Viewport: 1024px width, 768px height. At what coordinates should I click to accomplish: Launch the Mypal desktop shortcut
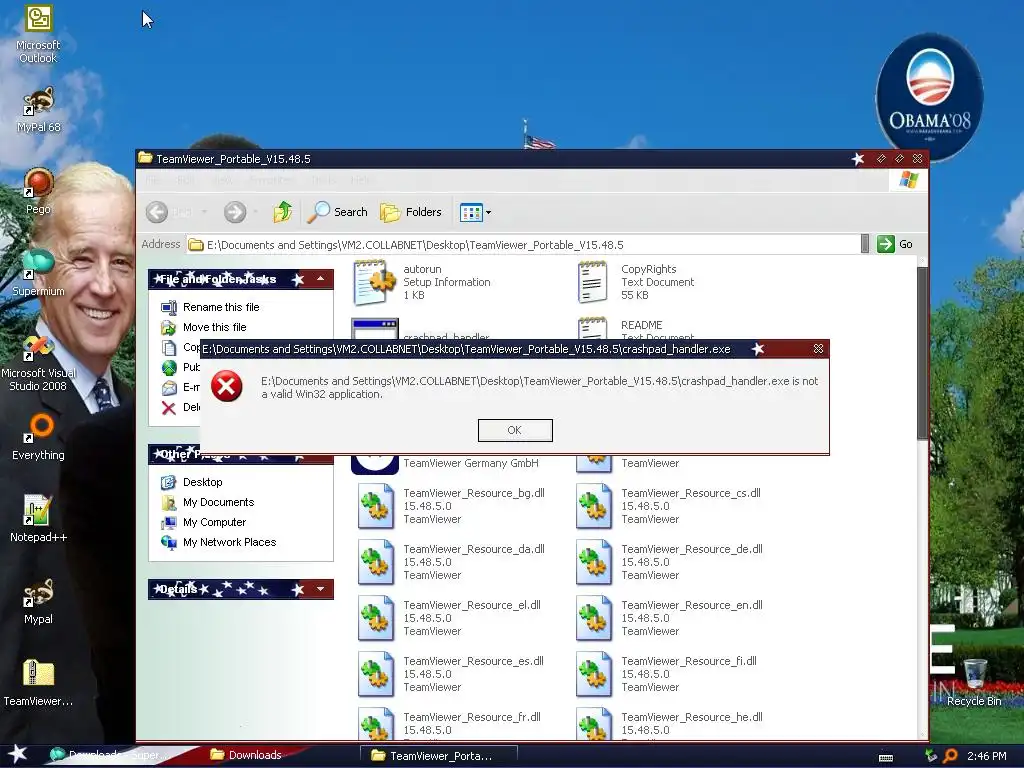[x=38, y=601]
